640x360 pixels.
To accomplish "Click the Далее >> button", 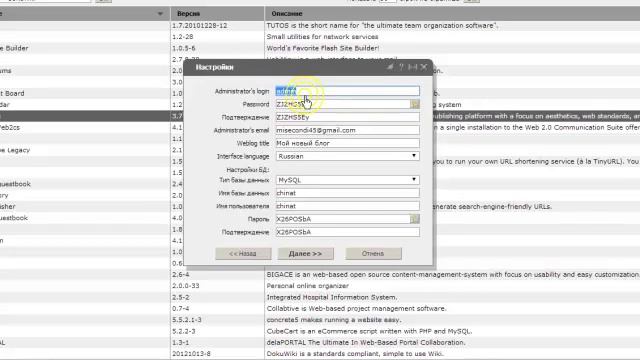I will pos(306,253).
